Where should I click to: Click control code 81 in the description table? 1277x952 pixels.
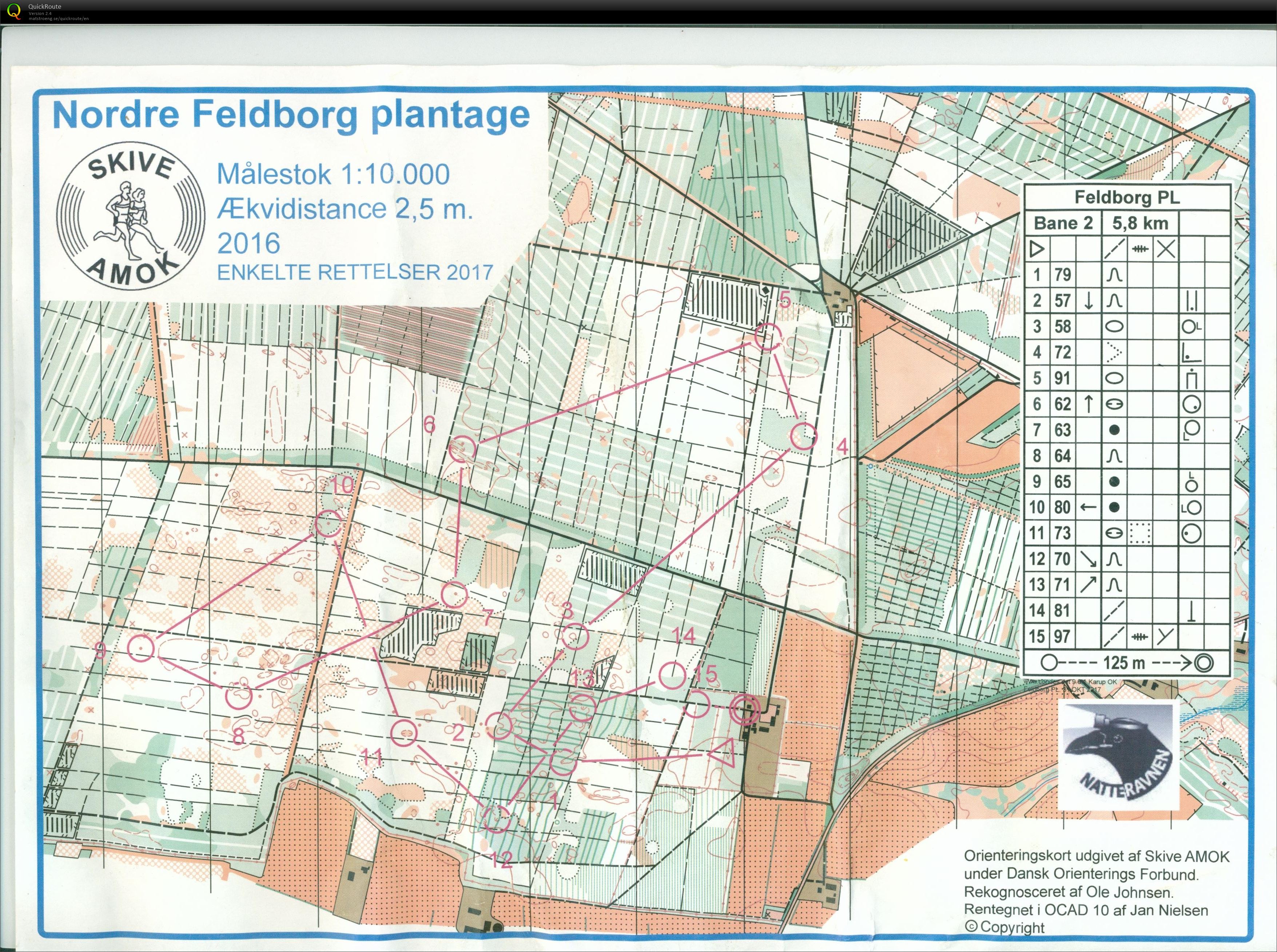pos(1063,610)
